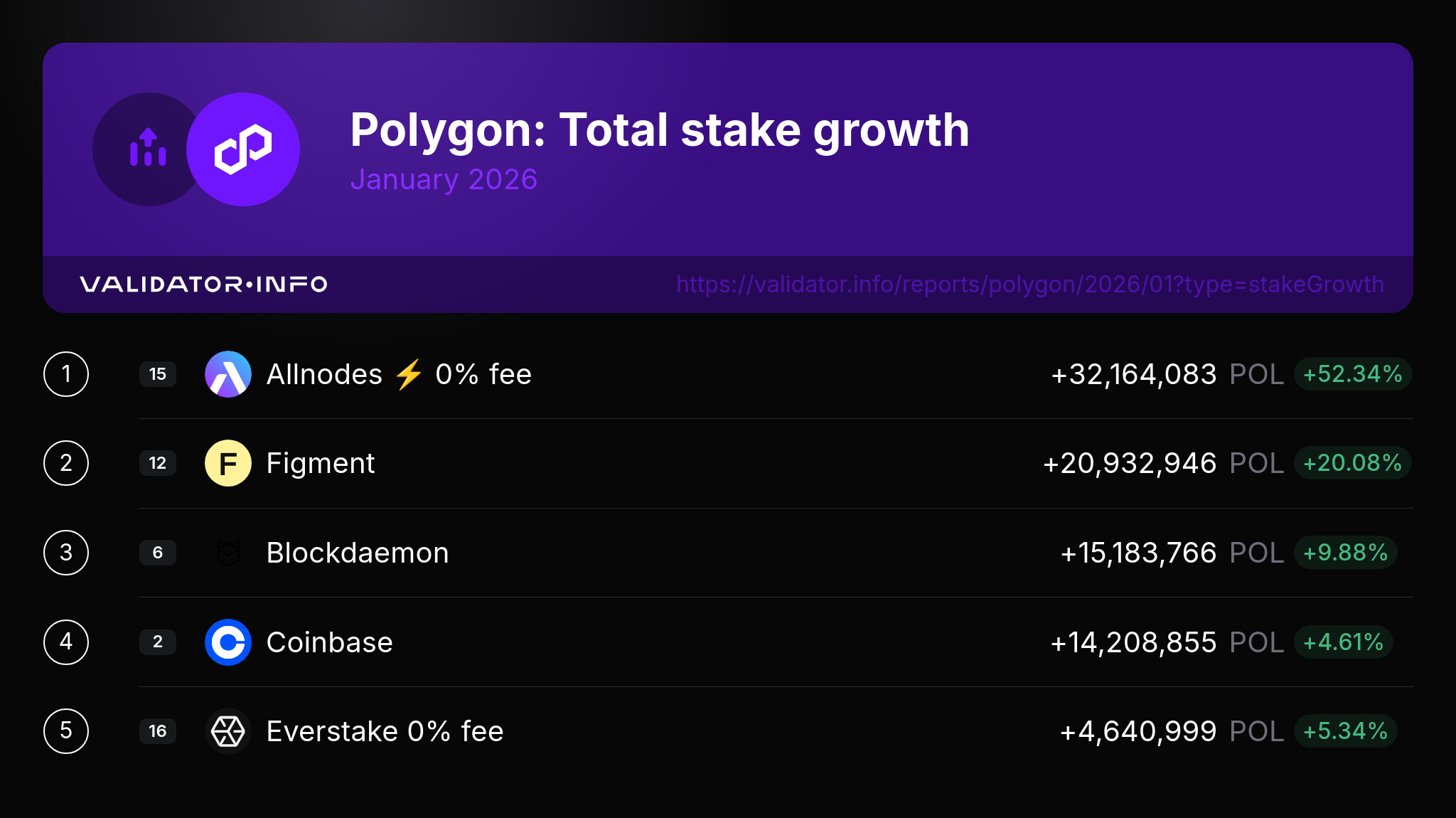Click the Blockdaemon validator logo

coord(228,553)
